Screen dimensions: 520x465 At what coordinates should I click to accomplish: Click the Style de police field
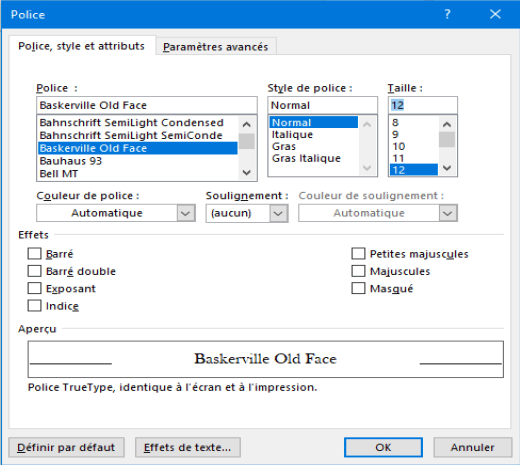pyautogui.click(x=322, y=105)
